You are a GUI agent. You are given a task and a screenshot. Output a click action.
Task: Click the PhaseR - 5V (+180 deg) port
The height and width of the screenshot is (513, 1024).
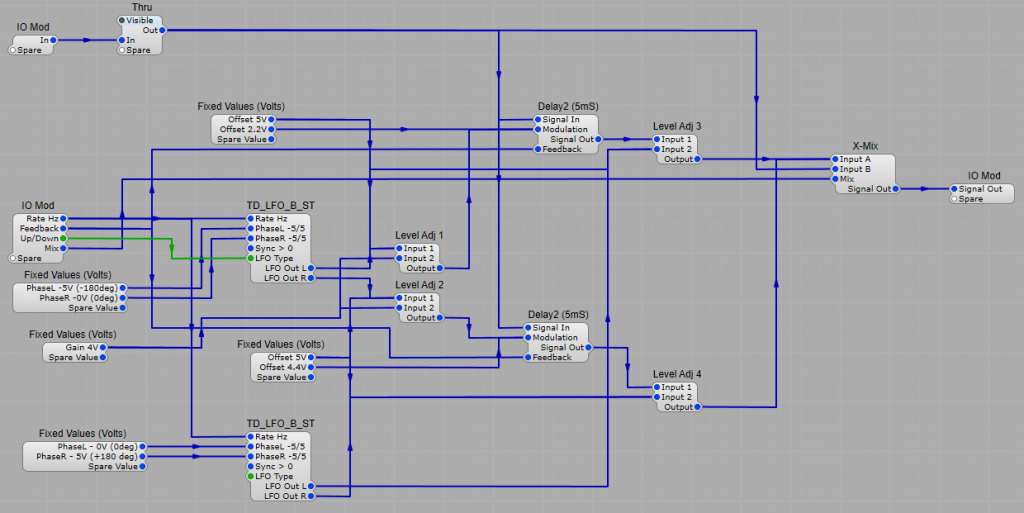pos(143,456)
